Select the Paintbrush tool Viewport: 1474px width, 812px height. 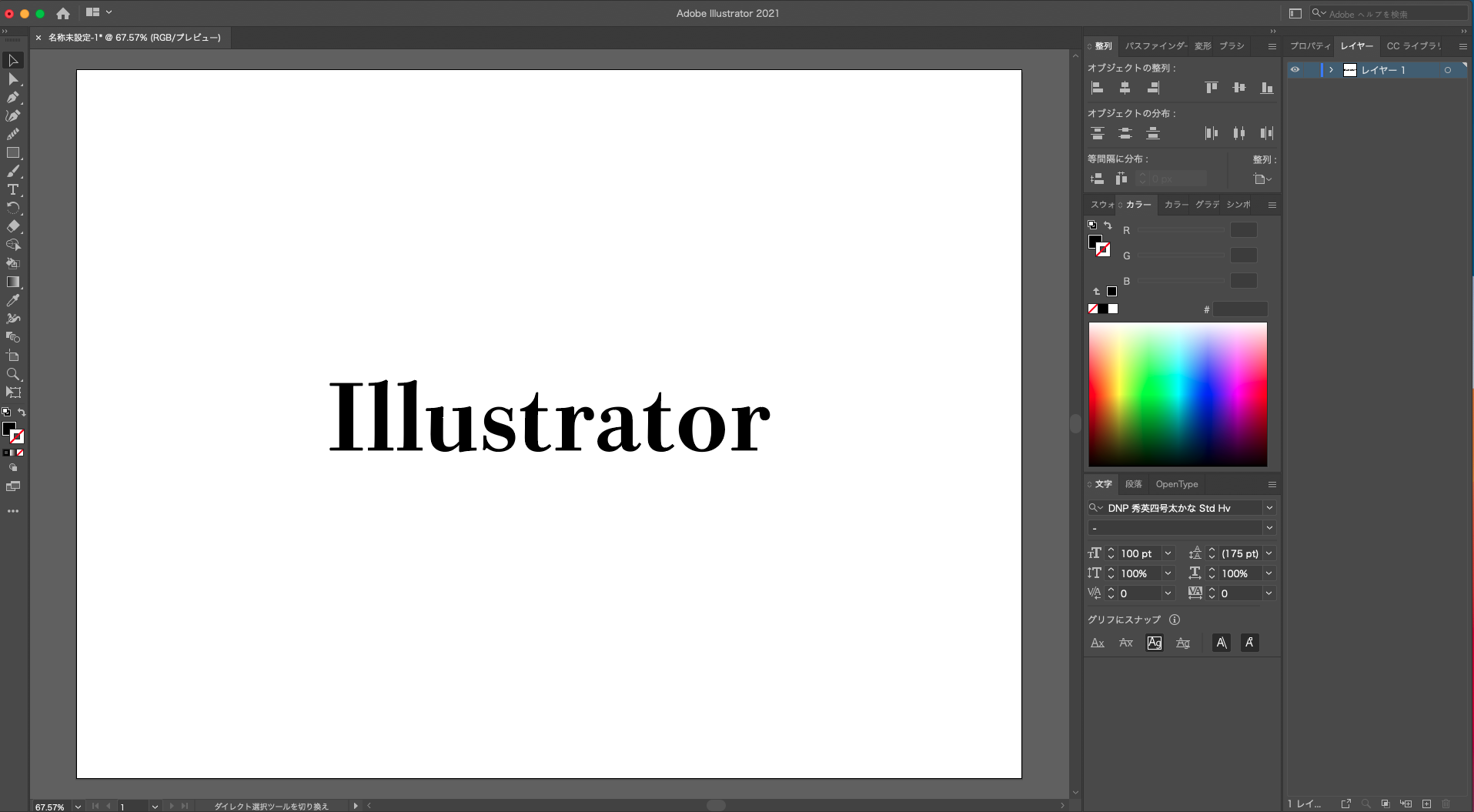click(x=13, y=172)
